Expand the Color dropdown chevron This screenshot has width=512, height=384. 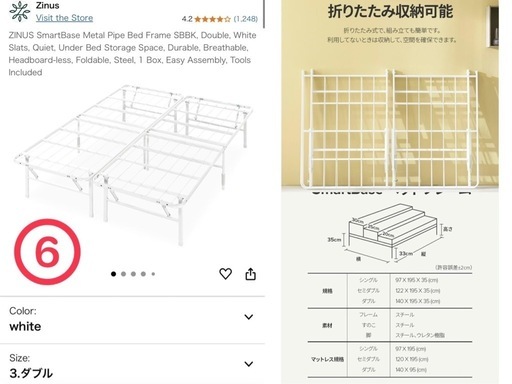pos(249,317)
